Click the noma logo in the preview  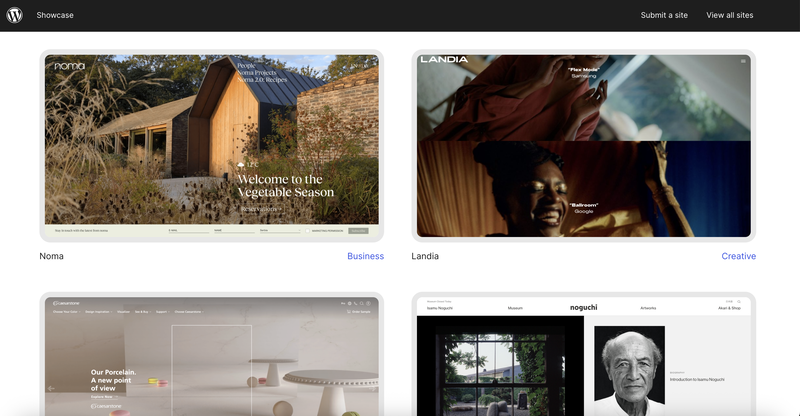(x=70, y=66)
